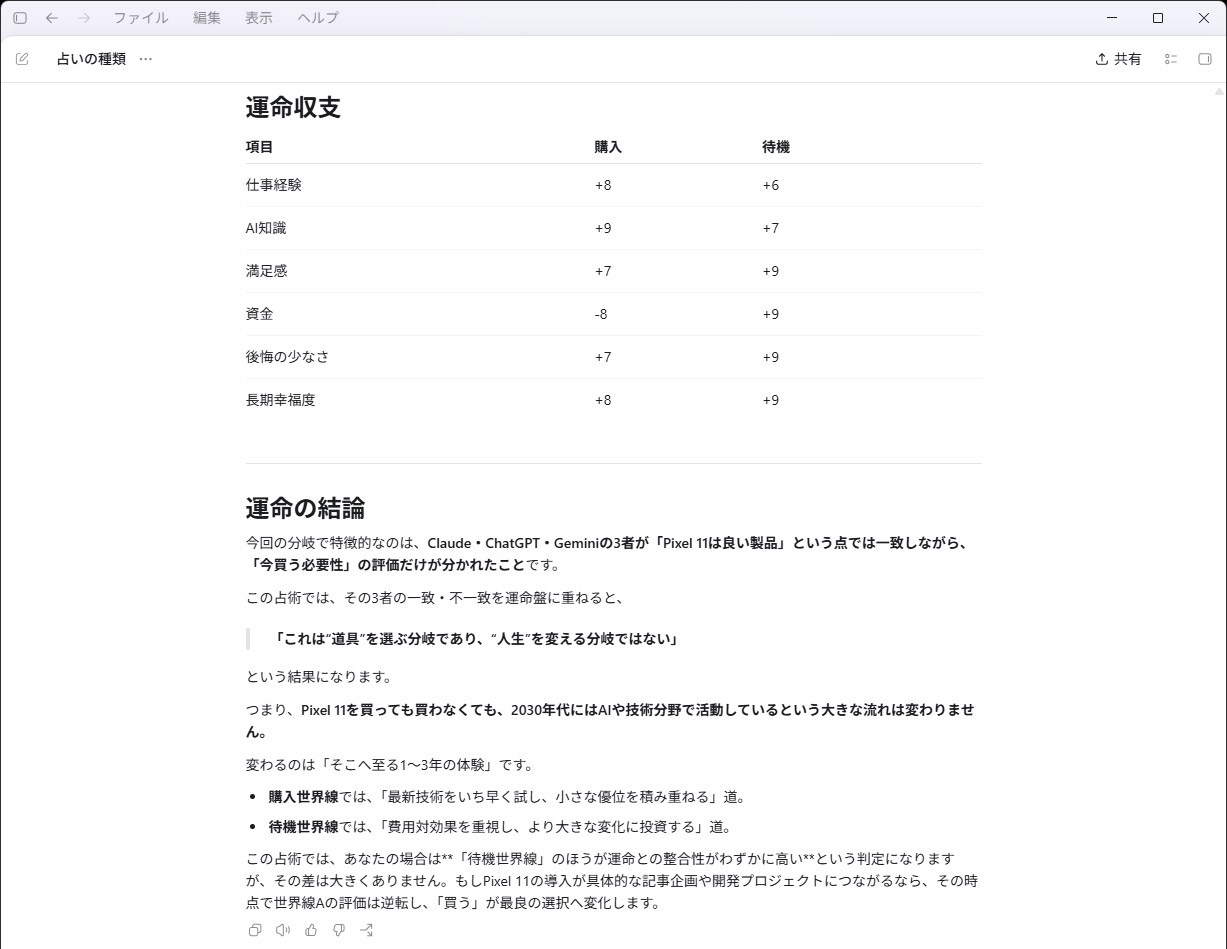The height and width of the screenshot is (949, 1227).
Task: Click the text という結果になります。
Action: point(319,677)
